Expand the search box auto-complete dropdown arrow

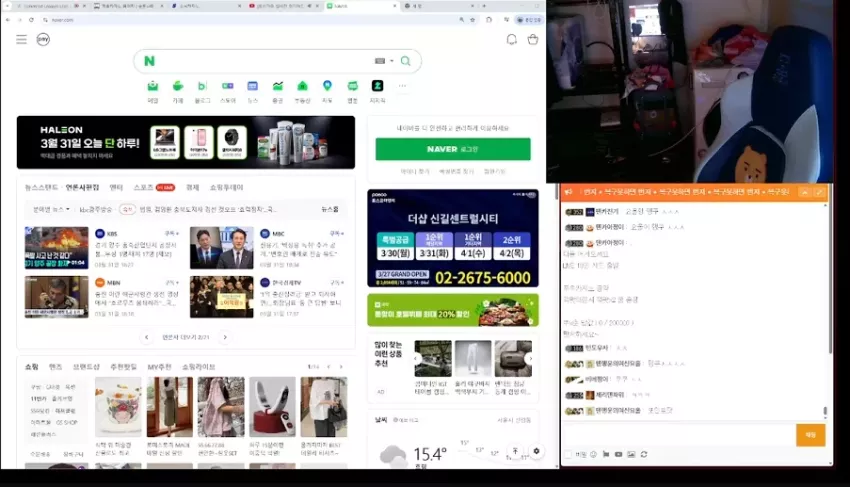[x=392, y=61]
